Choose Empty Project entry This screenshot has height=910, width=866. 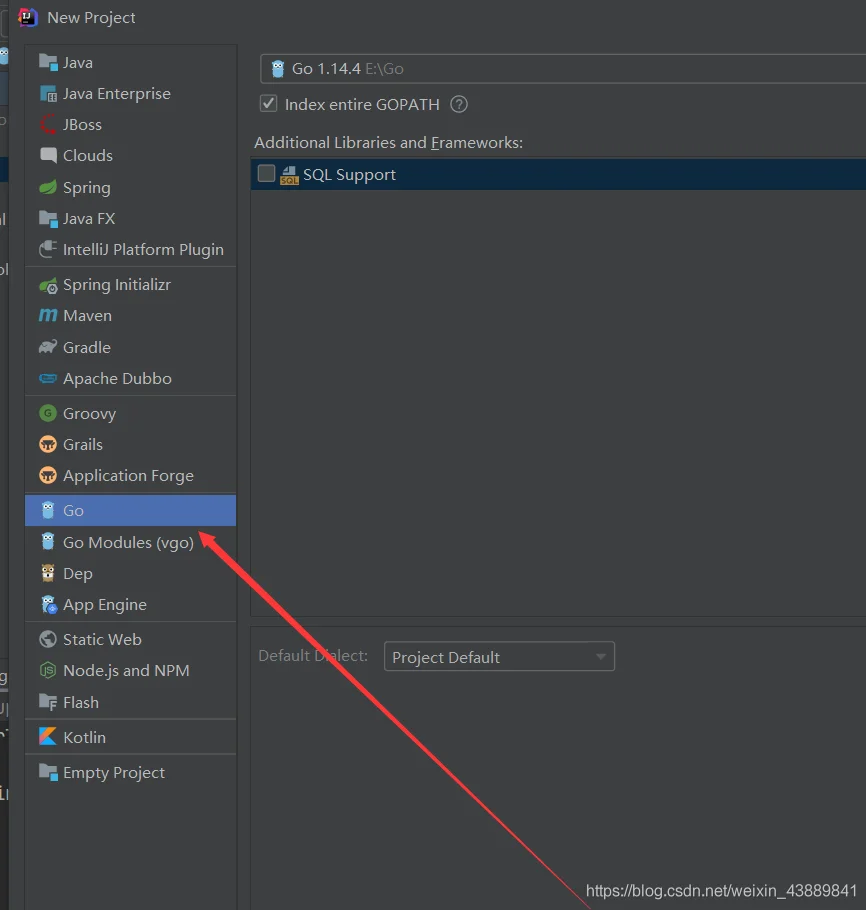coord(131,772)
